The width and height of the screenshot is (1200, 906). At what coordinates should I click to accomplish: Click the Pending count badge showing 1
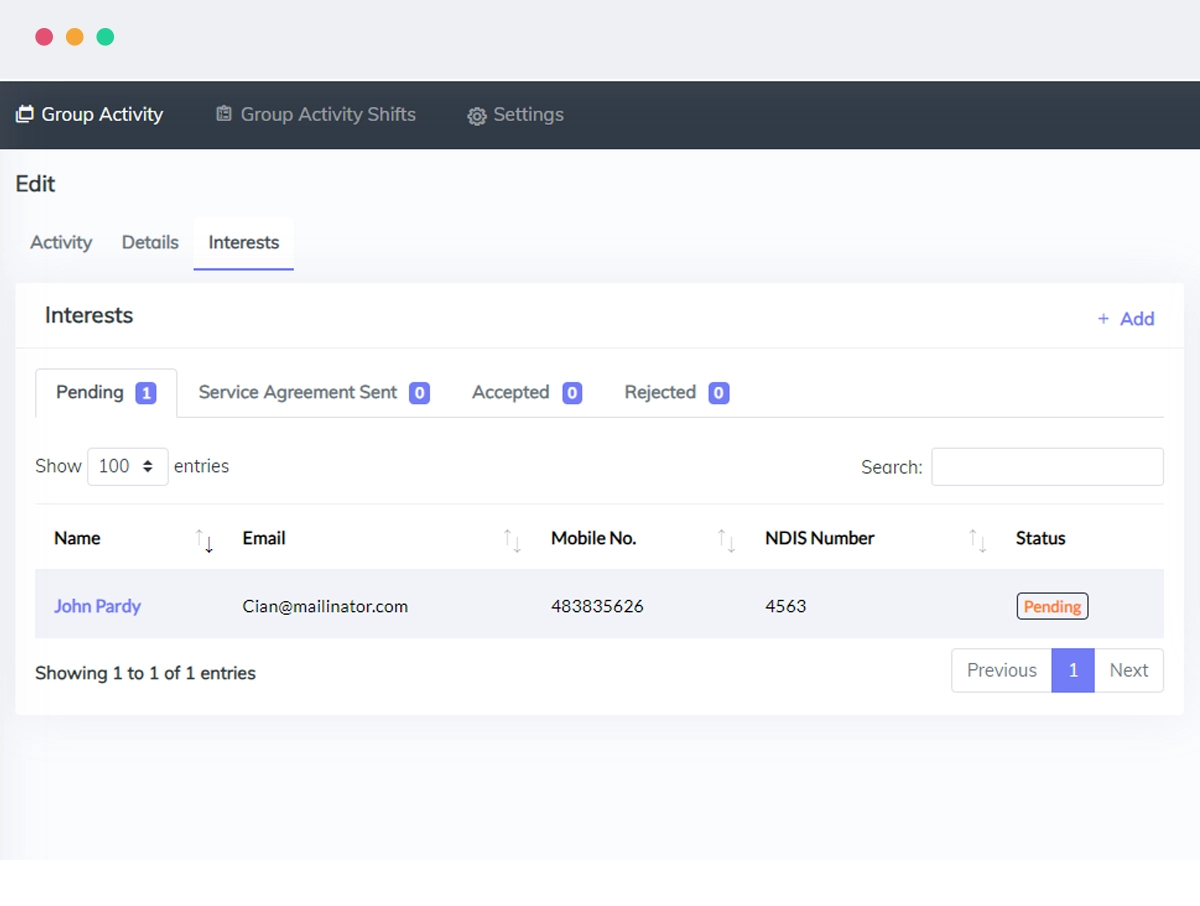click(x=146, y=393)
